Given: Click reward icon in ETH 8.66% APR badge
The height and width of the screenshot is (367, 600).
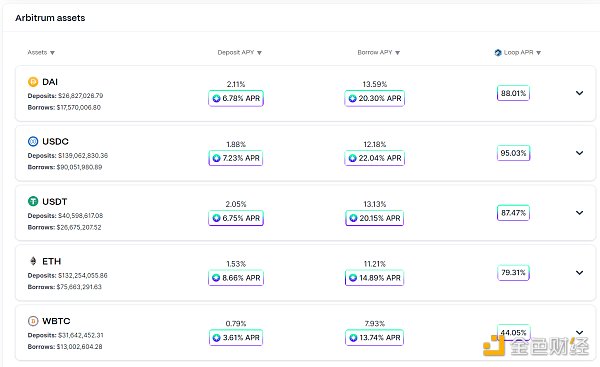Looking at the screenshot, I should 216,278.
